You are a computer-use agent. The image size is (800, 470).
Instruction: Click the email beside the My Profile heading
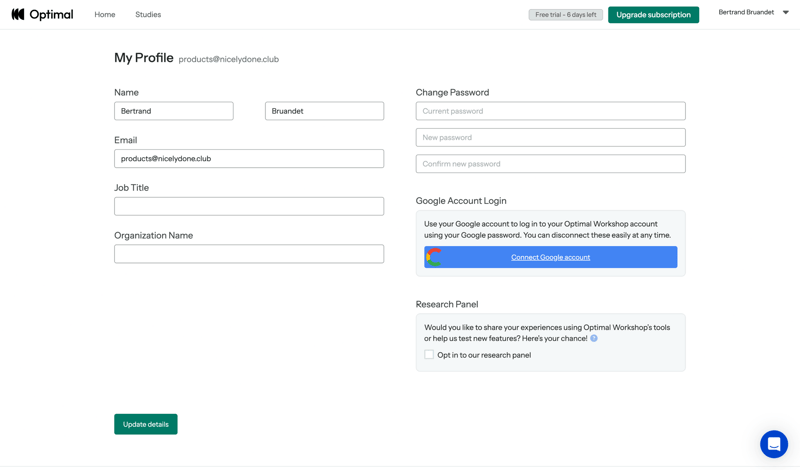229,59
